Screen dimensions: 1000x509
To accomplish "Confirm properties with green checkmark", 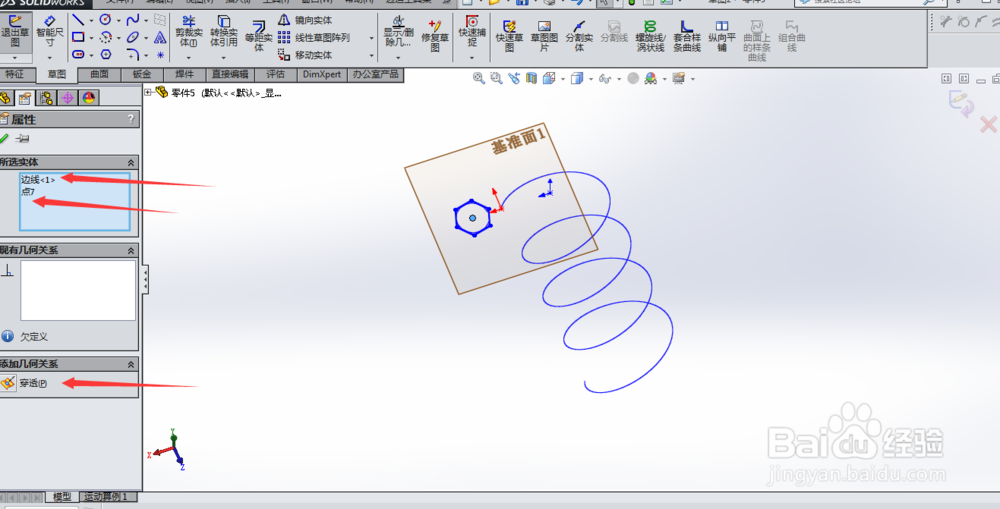I will point(4,138).
